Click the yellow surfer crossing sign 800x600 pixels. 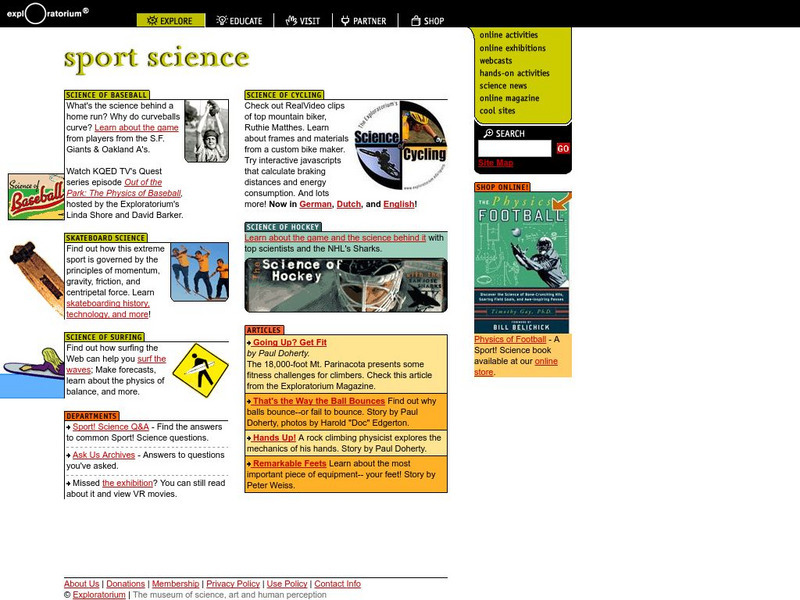(x=201, y=370)
